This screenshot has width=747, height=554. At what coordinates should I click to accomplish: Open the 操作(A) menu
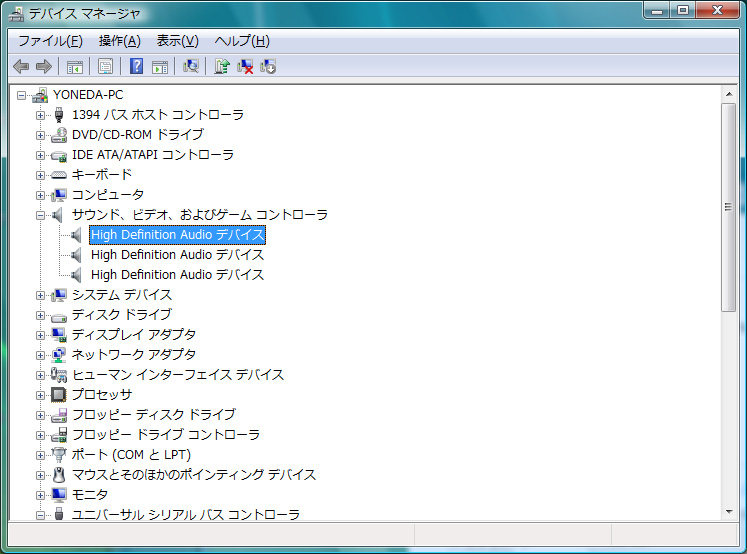(x=120, y=41)
